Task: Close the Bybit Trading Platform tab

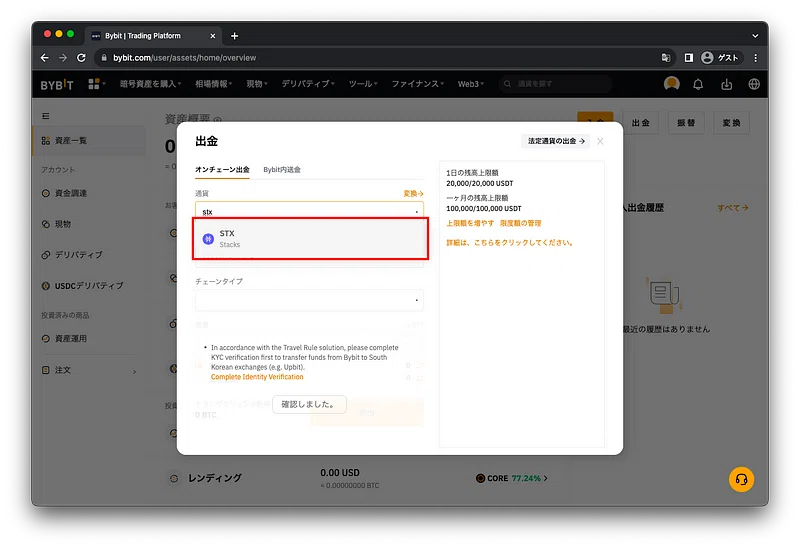Action: pos(213,36)
